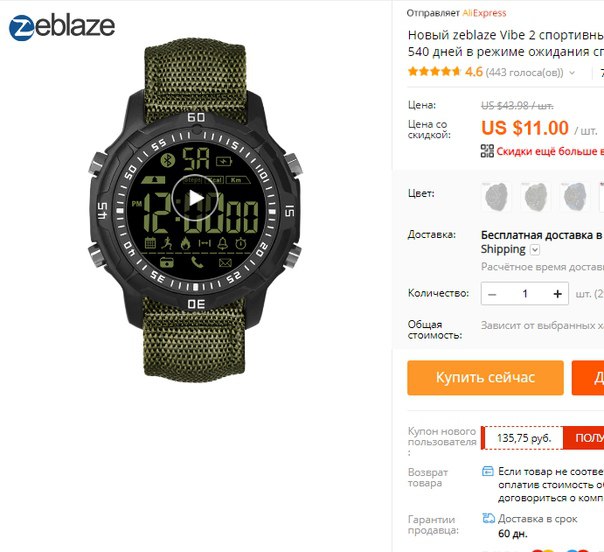Open the QR code discount icon
The width and height of the screenshot is (604, 552).
point(487,151)
